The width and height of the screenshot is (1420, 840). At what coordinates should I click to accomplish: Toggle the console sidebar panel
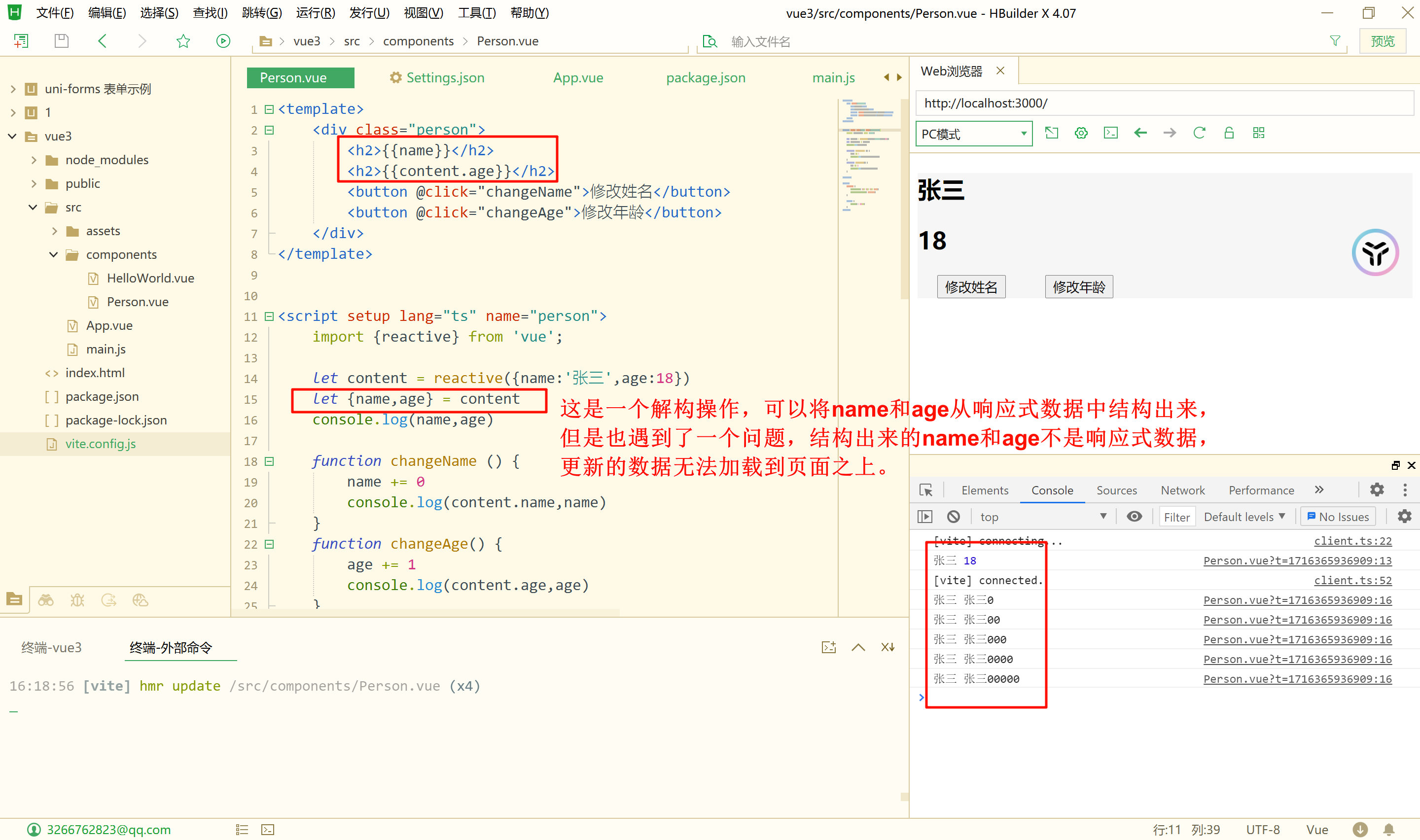(925, 516)
